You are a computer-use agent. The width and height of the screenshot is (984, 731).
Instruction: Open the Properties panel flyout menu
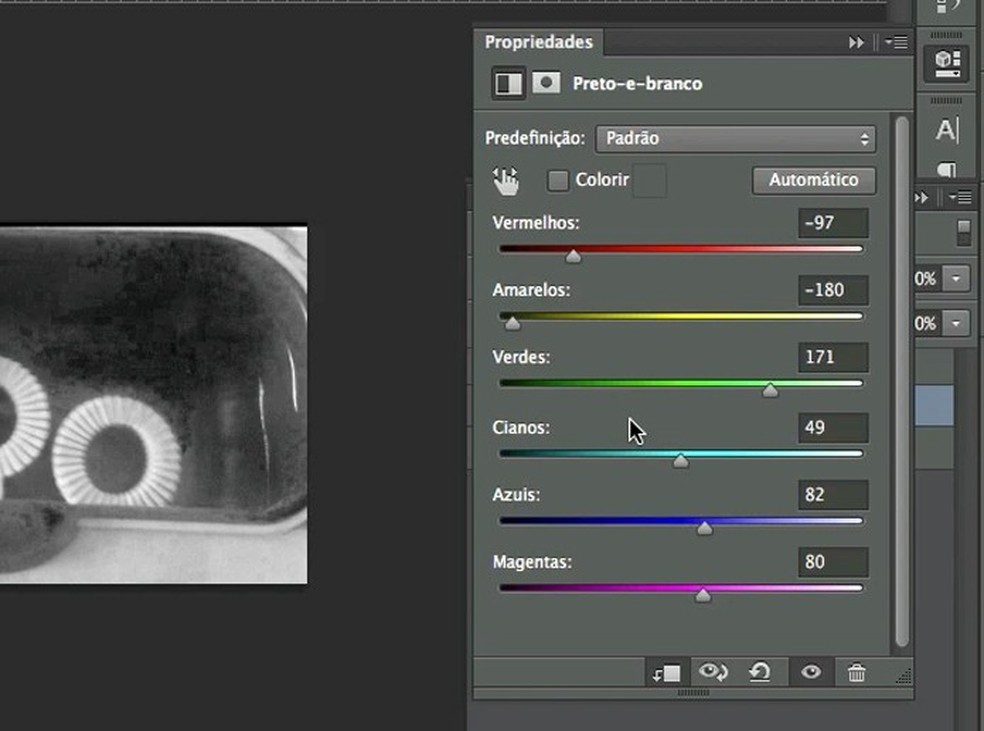pos(897,42)
